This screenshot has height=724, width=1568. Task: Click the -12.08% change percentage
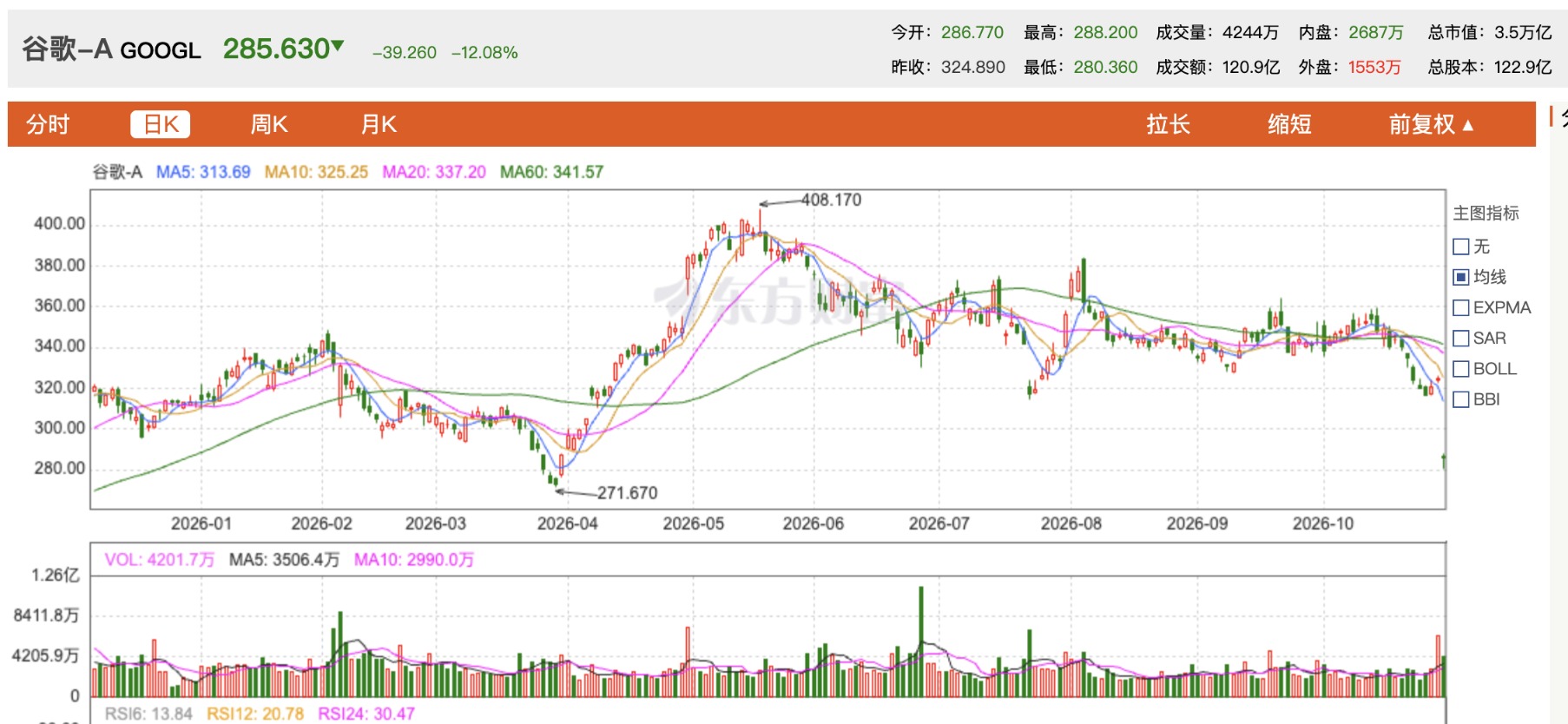click(x=484, y=53)
